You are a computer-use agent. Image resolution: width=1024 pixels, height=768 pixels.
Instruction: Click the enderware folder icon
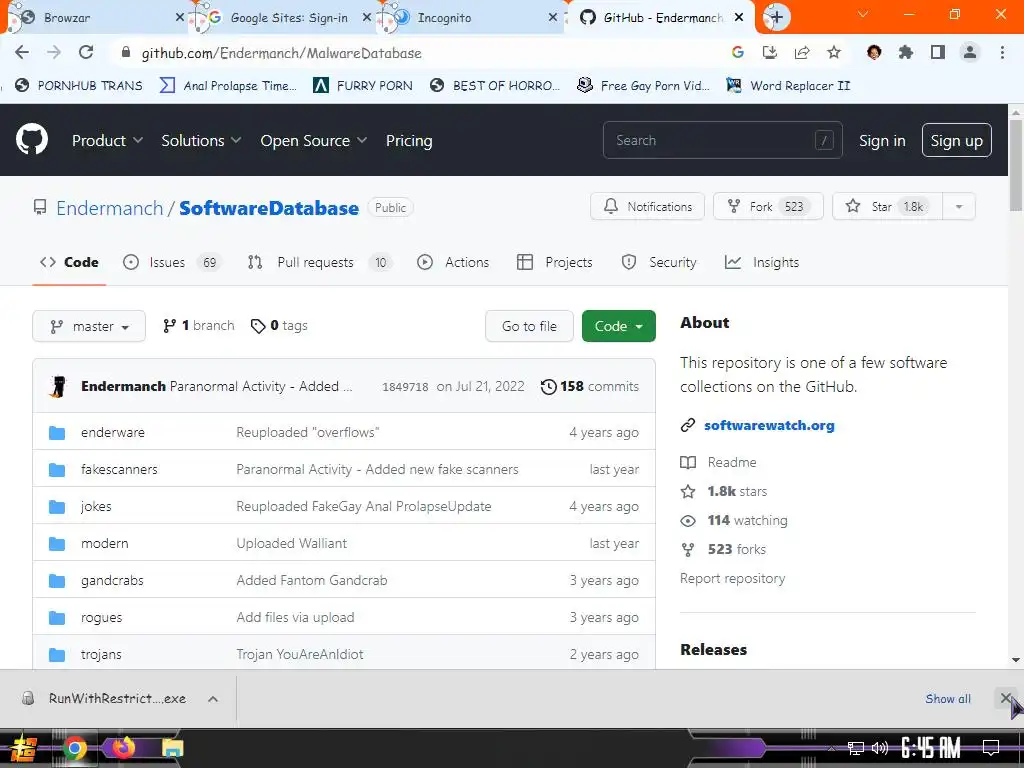coord(57,432)
